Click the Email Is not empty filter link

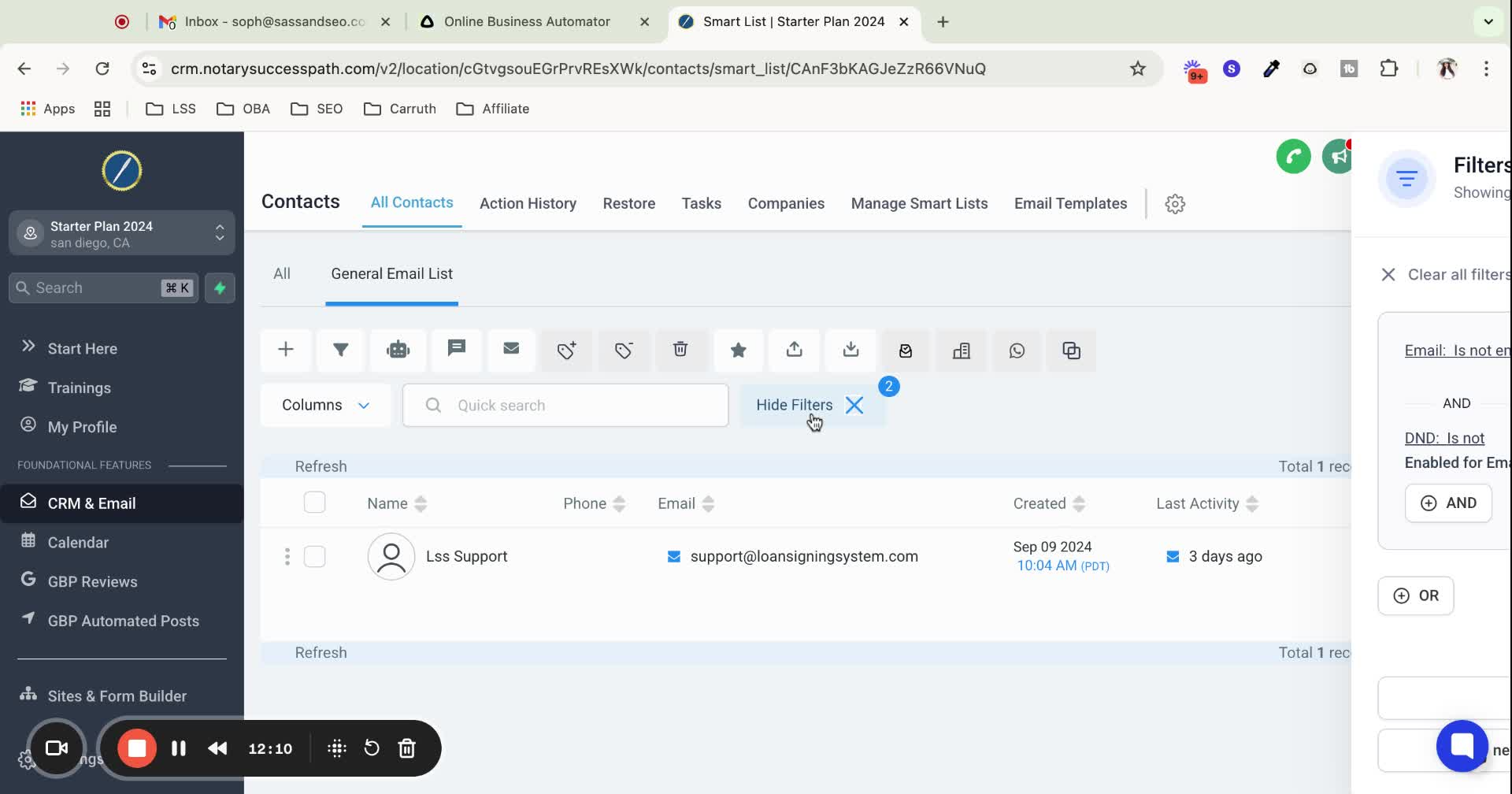(1458, 351)
